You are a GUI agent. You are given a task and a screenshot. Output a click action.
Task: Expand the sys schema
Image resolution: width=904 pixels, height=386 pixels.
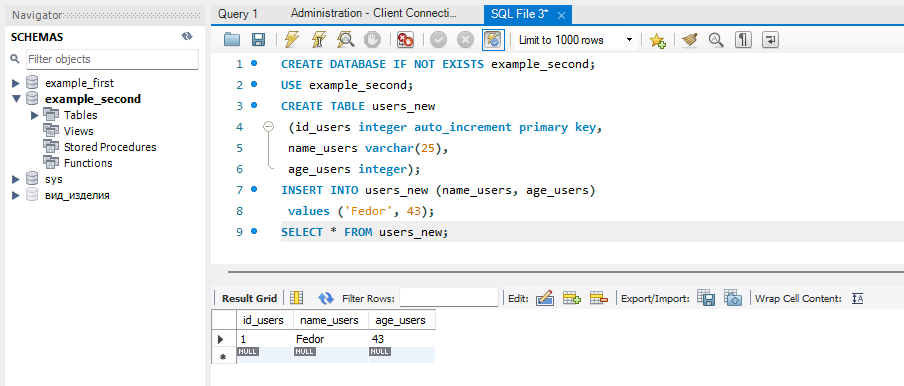pyautogui.click(x=16, y=179)
